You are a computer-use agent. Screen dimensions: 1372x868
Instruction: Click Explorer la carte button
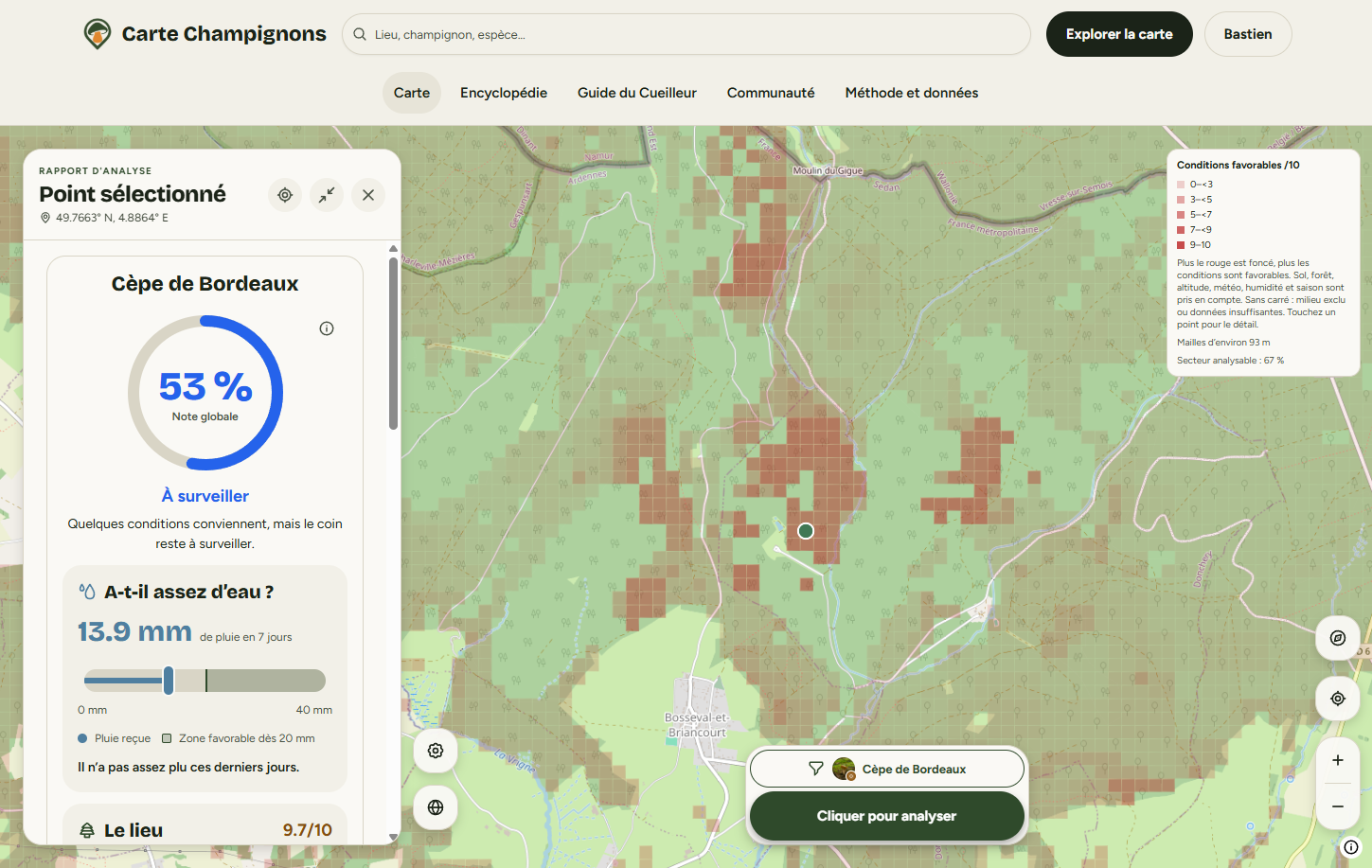pyautogui.click(x=1119, y=34)
